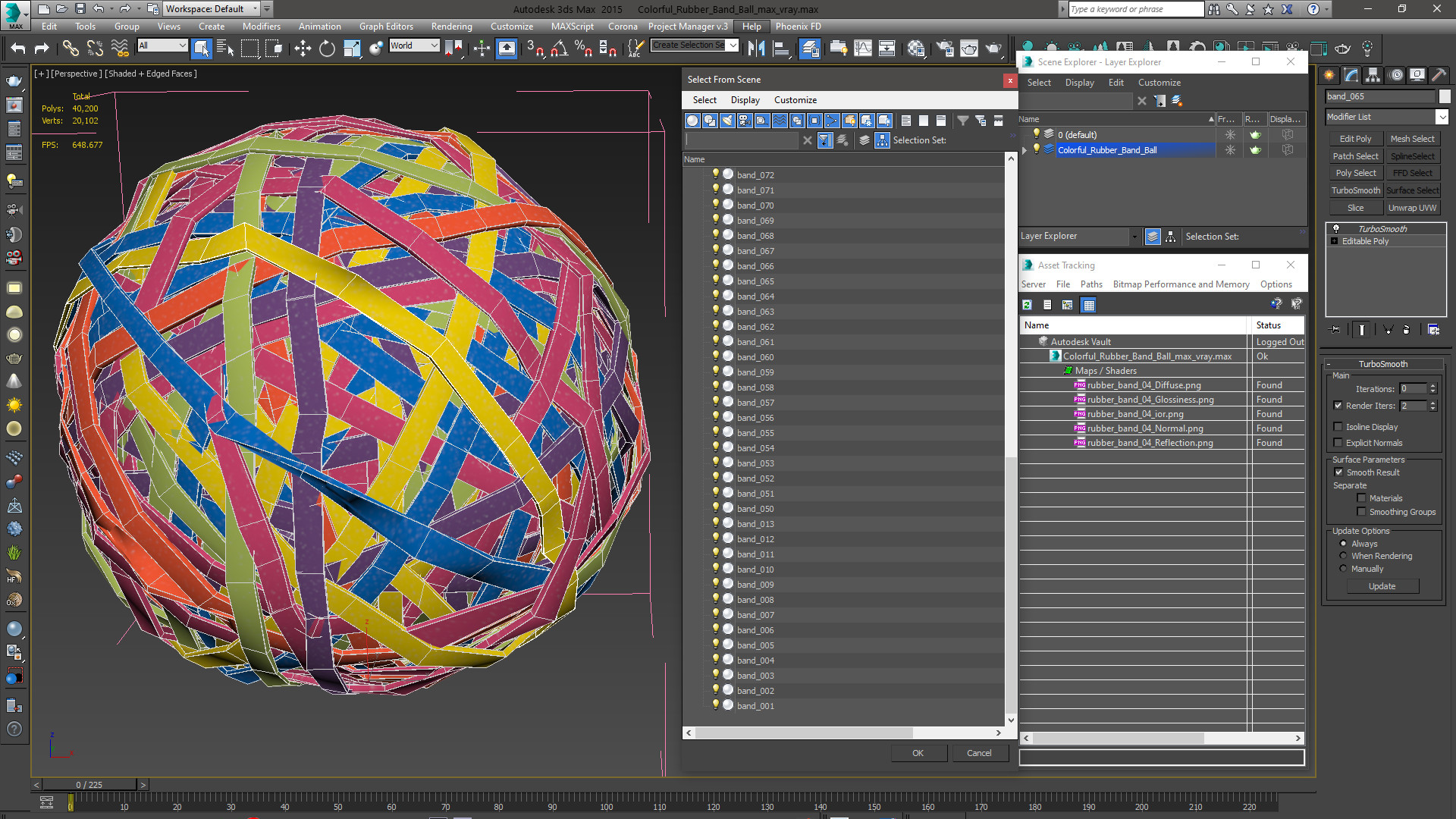Toggle light bulb visibility of 0 (default) layer
This screenshot has height=819, width=1456.
[1037, 134]
